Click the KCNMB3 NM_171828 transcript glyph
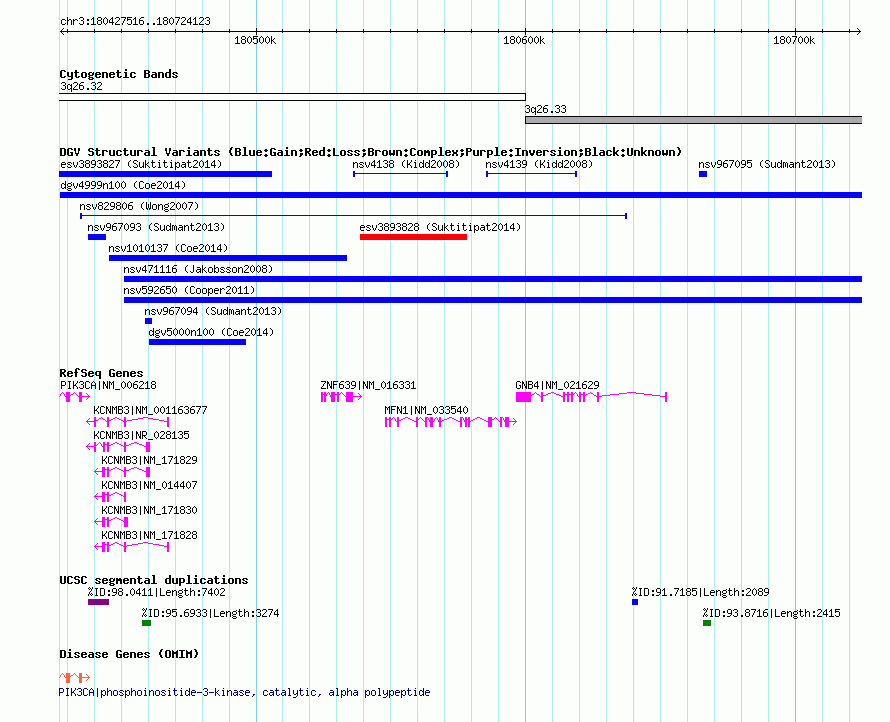Screen dimensions: 890x722 132,547
